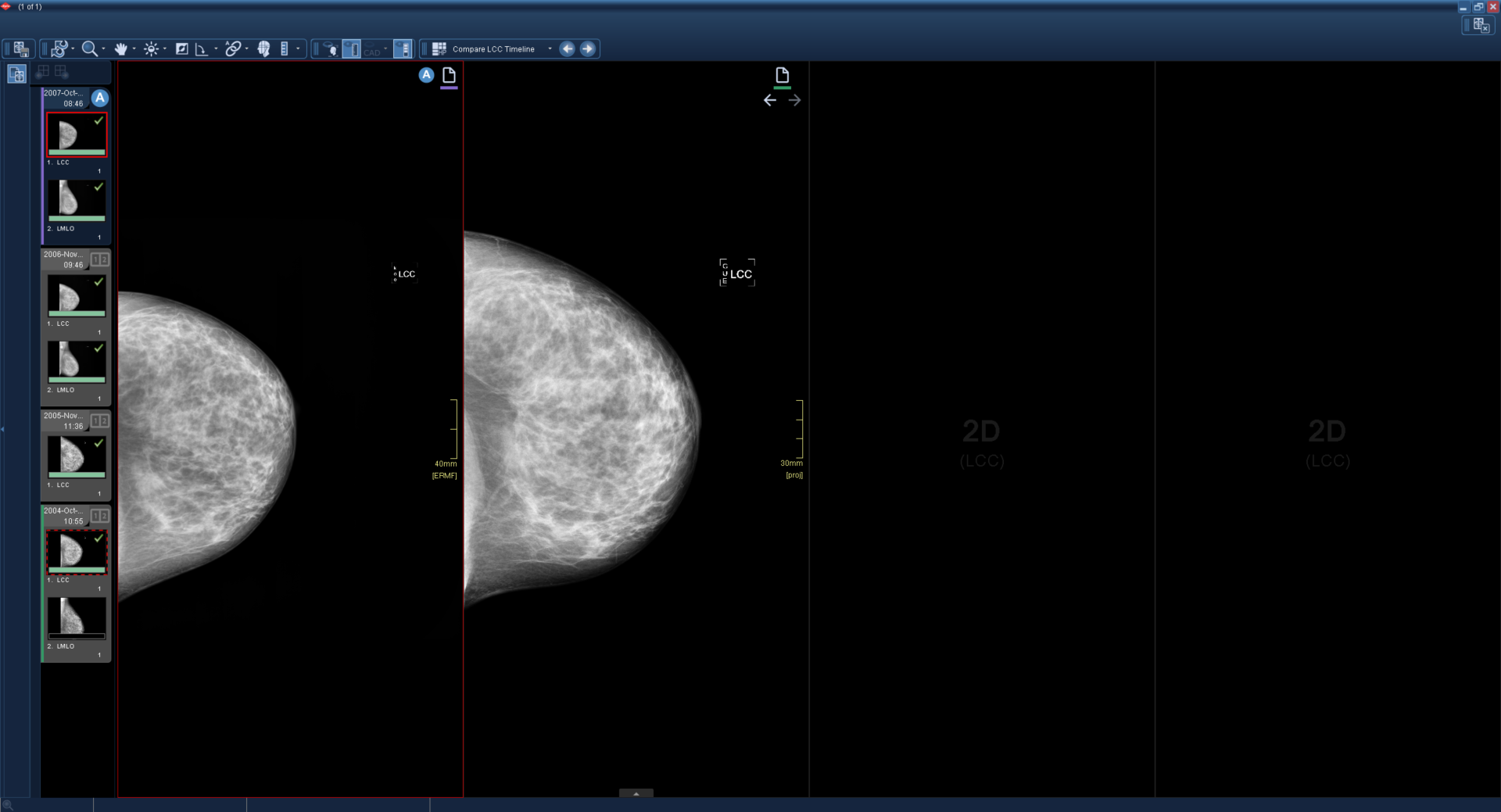Select the 2006-Nov study header
This screenshot has width=1501, height=812.
(x=64, y=259)
